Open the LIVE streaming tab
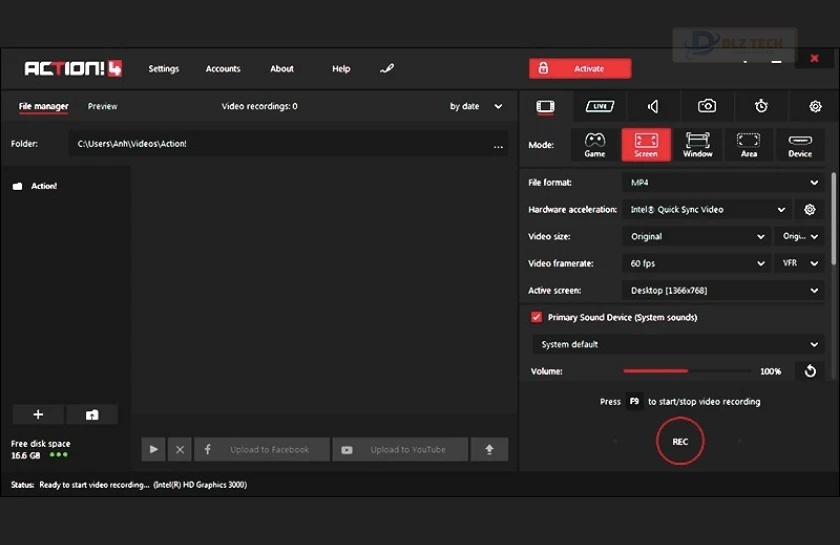This screenshot has width=840, height=545. pyautogui.click(x=599, y=106)
